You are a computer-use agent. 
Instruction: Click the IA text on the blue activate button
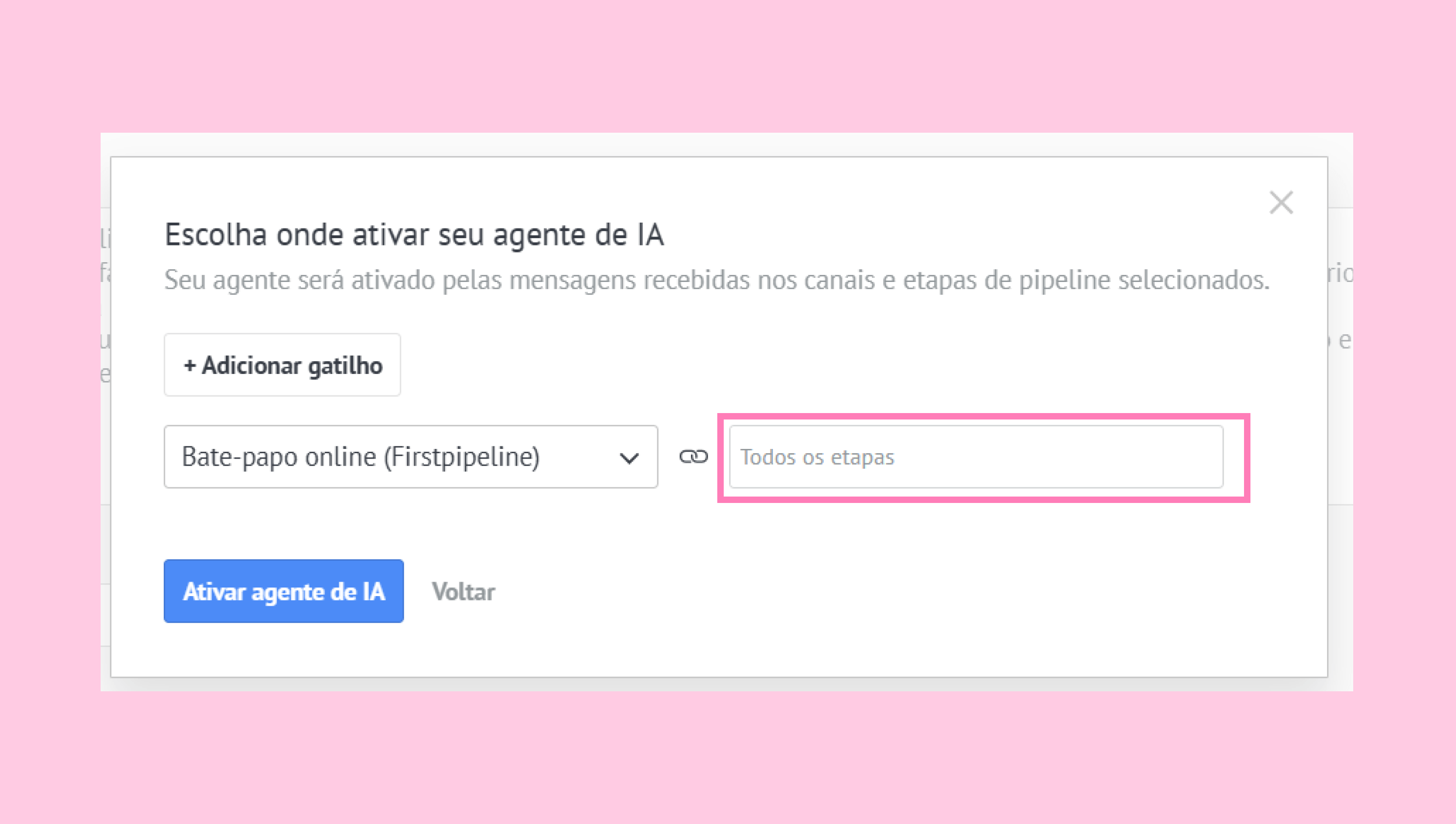pyautogui.click(x=374, y=592)
